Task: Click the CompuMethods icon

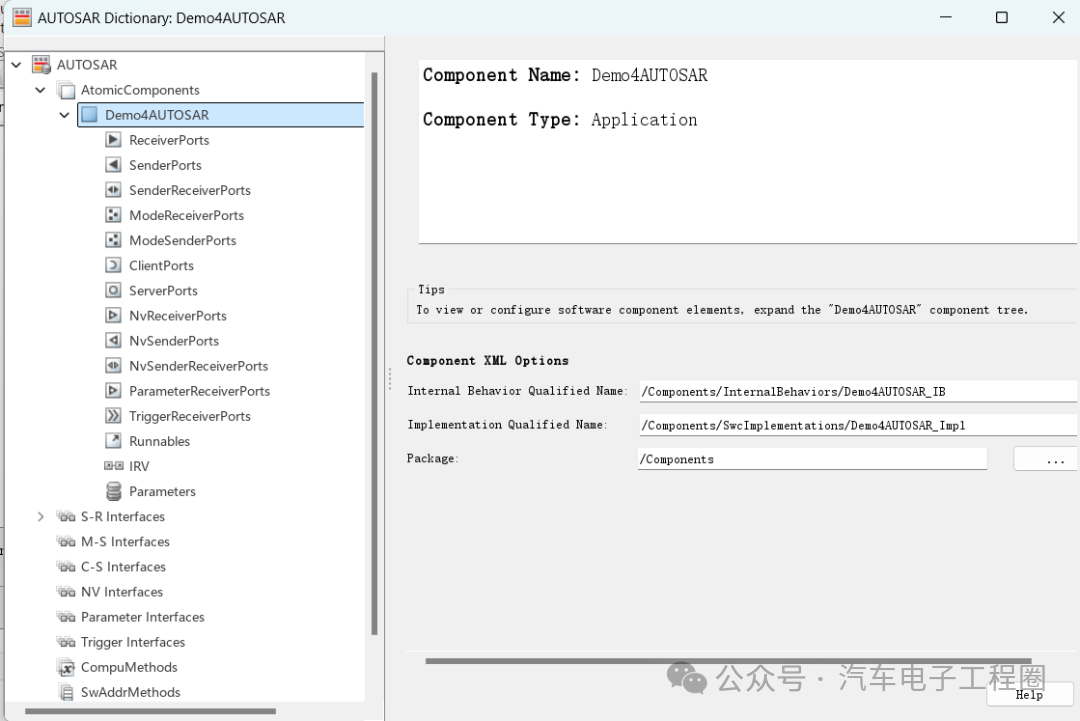Action: (x=66, y=667)
